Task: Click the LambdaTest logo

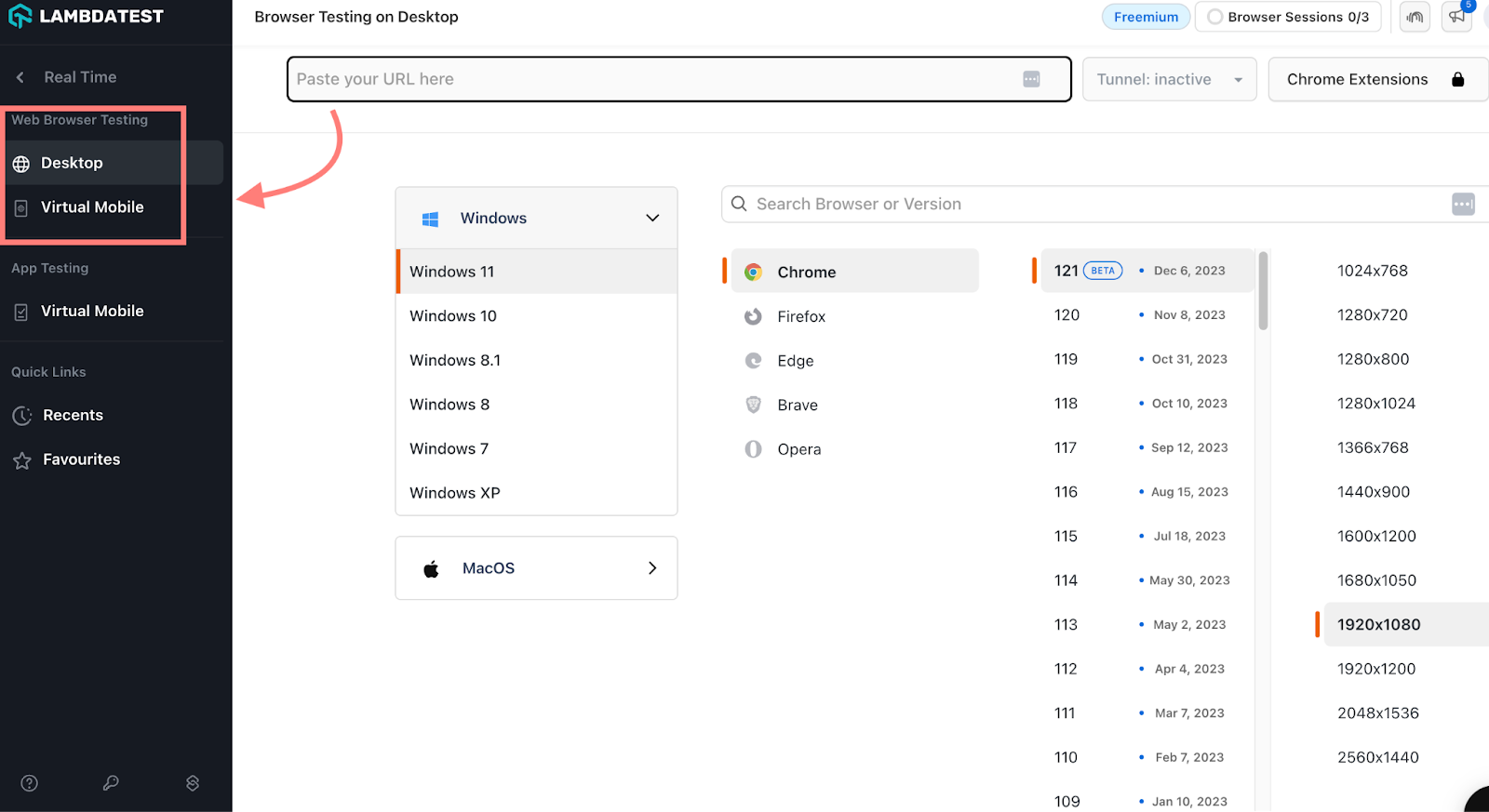Action: [86, 17]
